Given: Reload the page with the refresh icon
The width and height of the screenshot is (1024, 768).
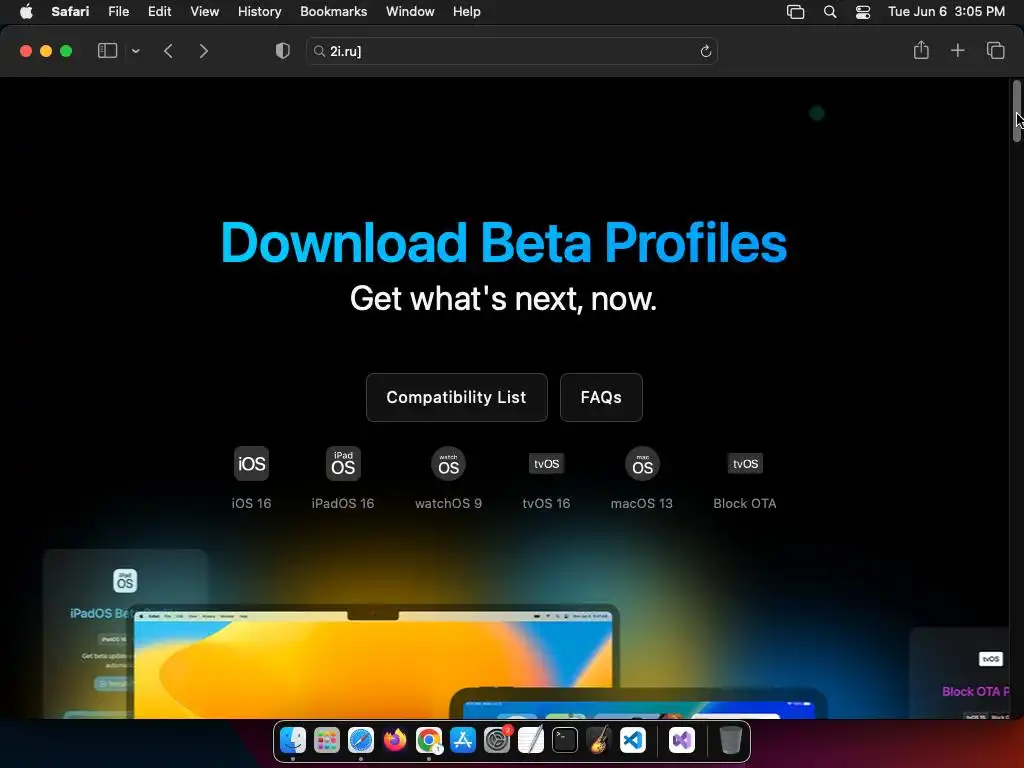Looking at the screenshot, I should [705, 51].
